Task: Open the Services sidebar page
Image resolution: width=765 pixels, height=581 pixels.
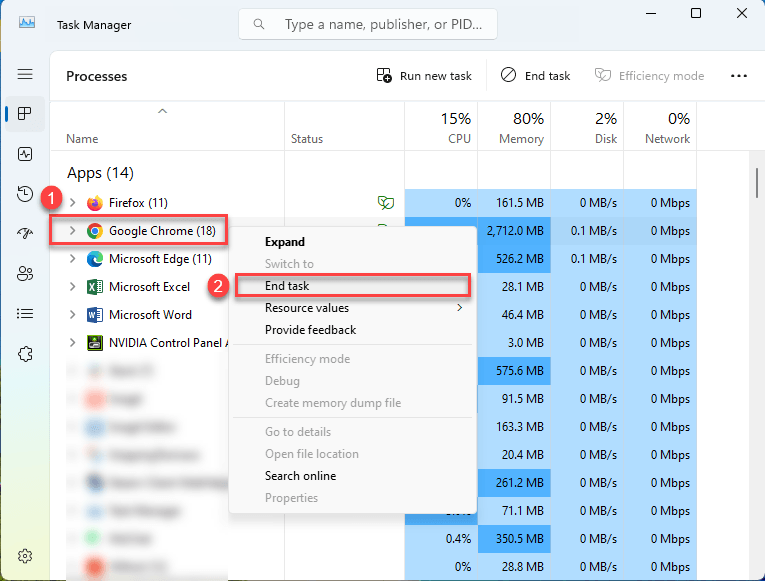Action: tap(25, 354)
